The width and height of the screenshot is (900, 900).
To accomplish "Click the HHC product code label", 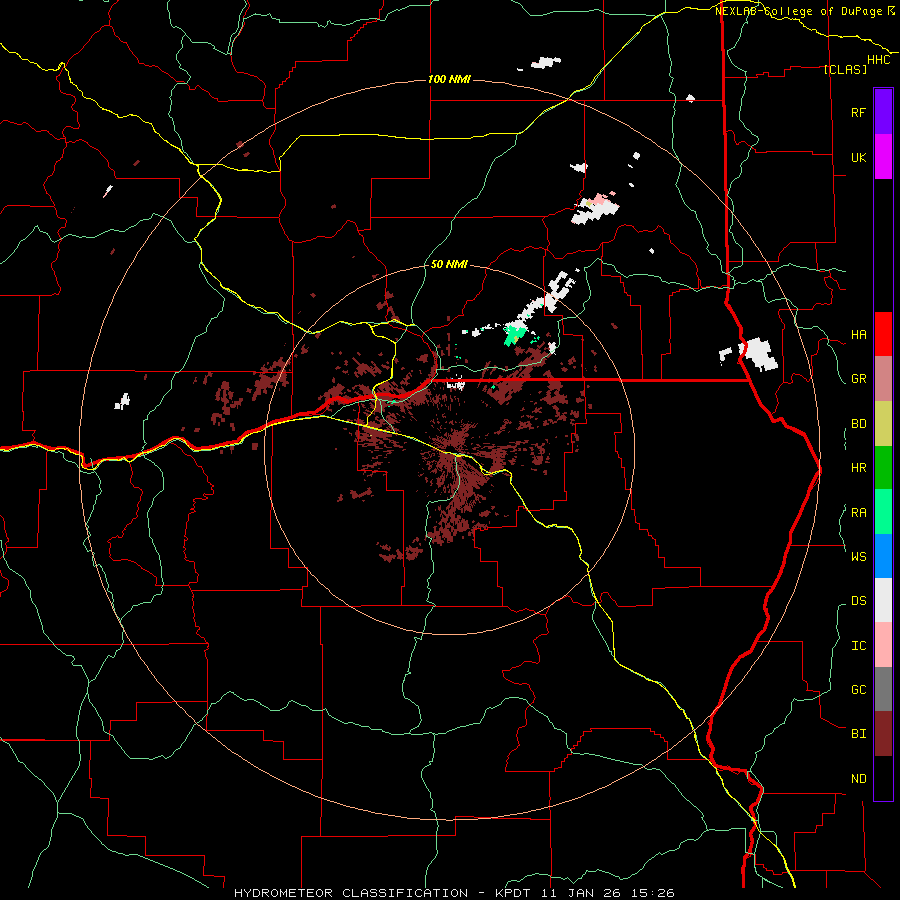I will coord(879,59).
